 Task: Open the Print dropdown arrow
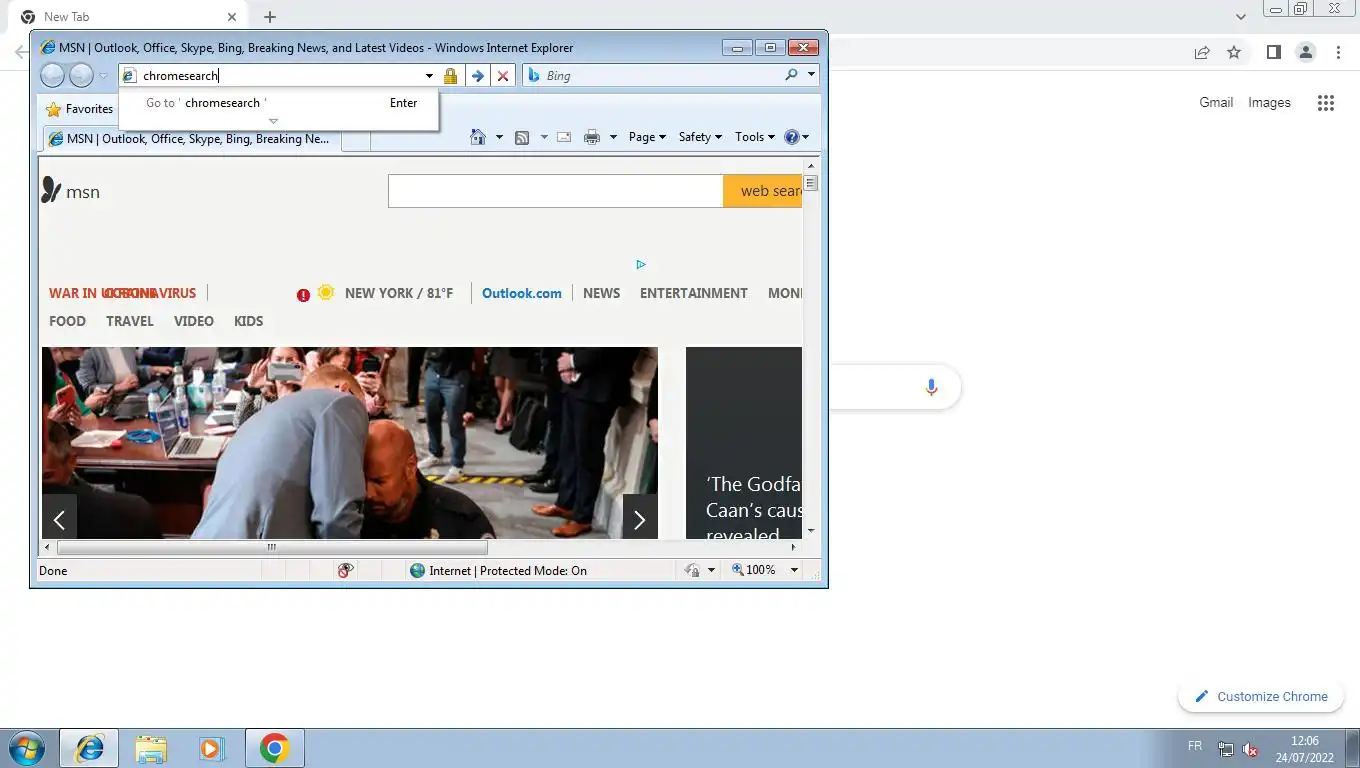click(613, 137)
